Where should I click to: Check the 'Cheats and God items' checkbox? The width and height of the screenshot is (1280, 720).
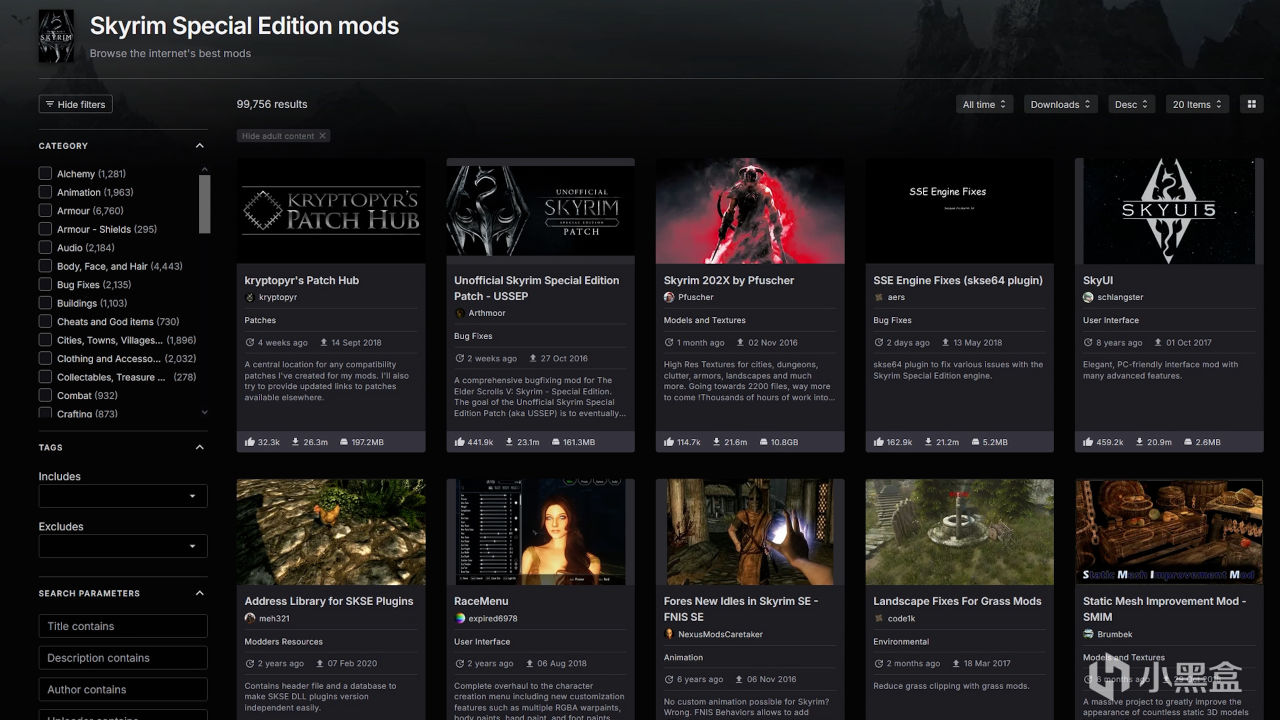pos(45,321)
